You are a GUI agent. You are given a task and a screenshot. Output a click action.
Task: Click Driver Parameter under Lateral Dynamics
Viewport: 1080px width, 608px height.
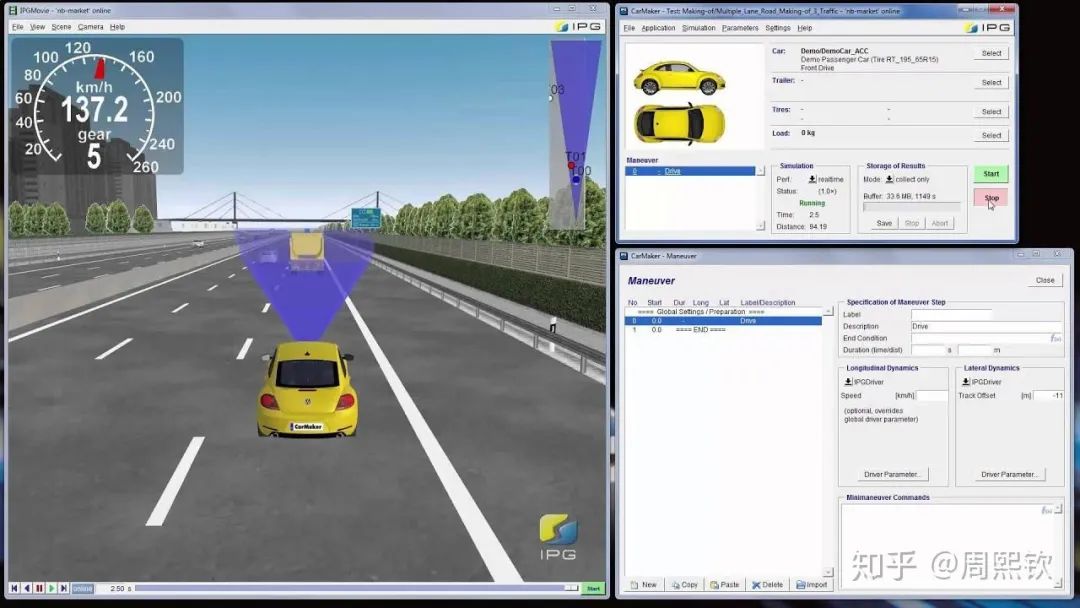1010,474
